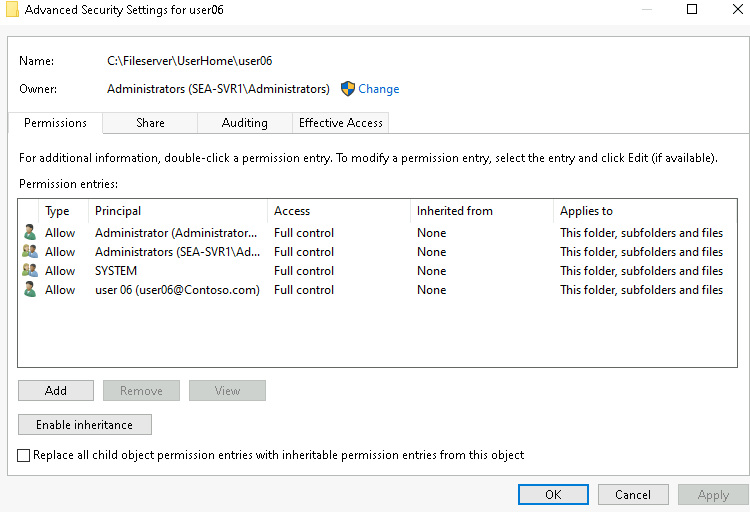Image resolution: width=750 pixels, height=512 pixels.
Task: Click the Apply button
Action: pyautogui.click(x=713, y=494)
